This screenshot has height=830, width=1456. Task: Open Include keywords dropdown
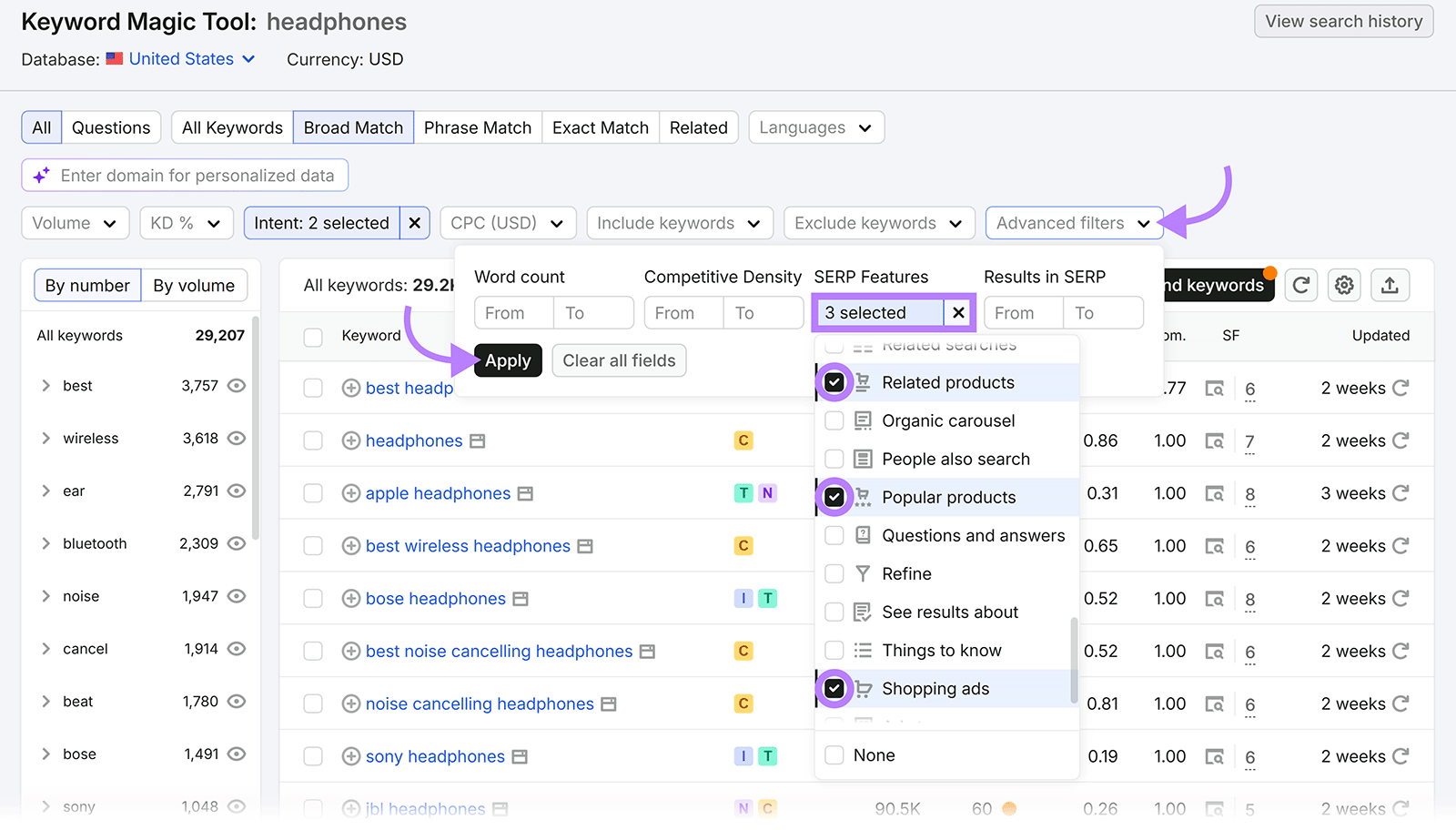[x=680, y=223]
